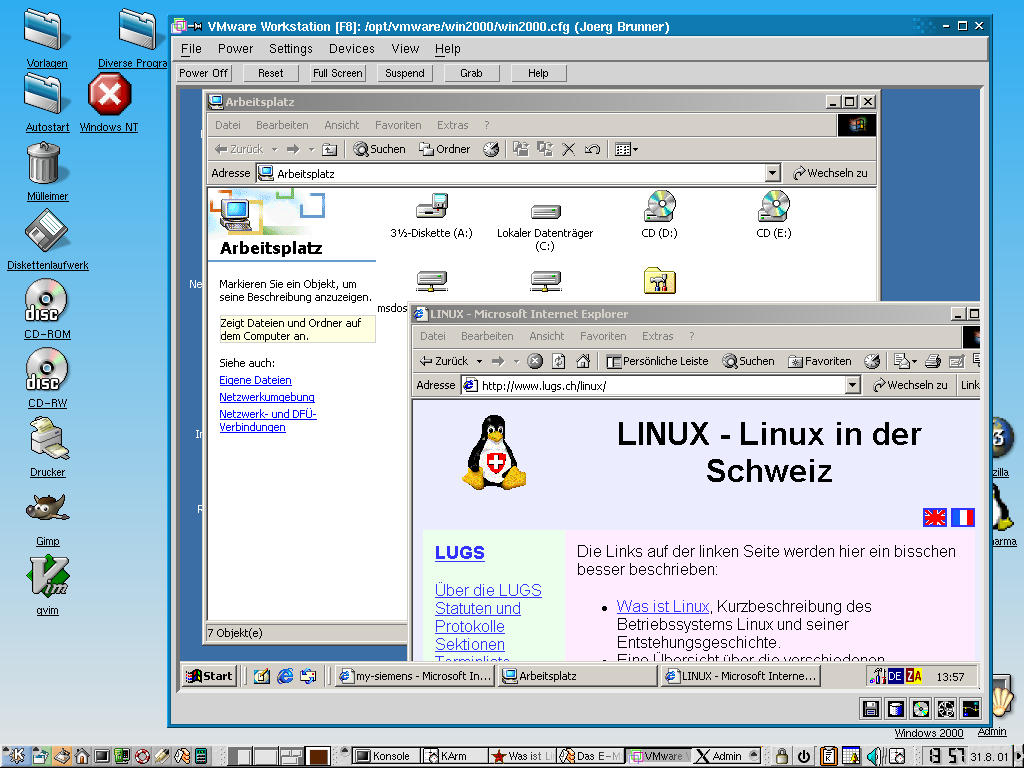Viewport: 1024px width, 768px height.
Task: Open the 3½-Diskette (A:) drive icon
Action: tap(431, 207)
